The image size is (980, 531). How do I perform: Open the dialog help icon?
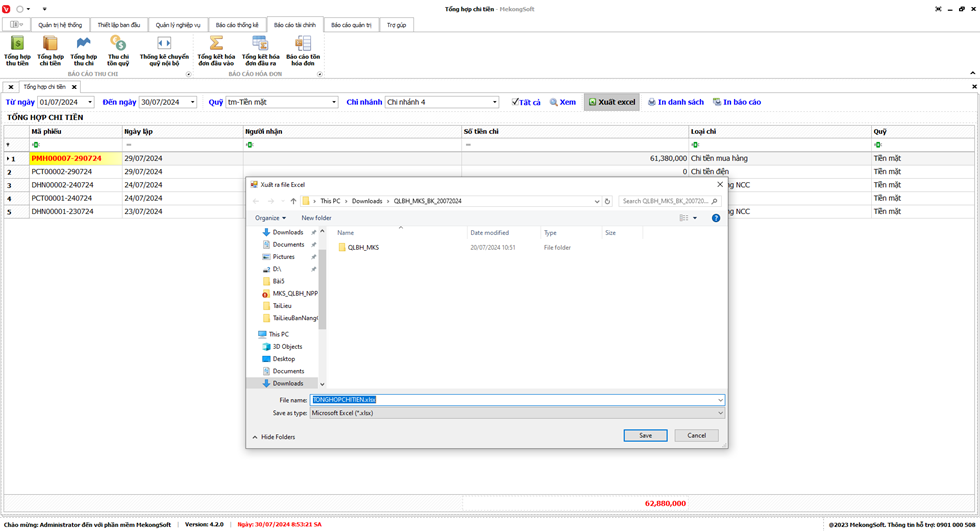click(x=716, y=218)
